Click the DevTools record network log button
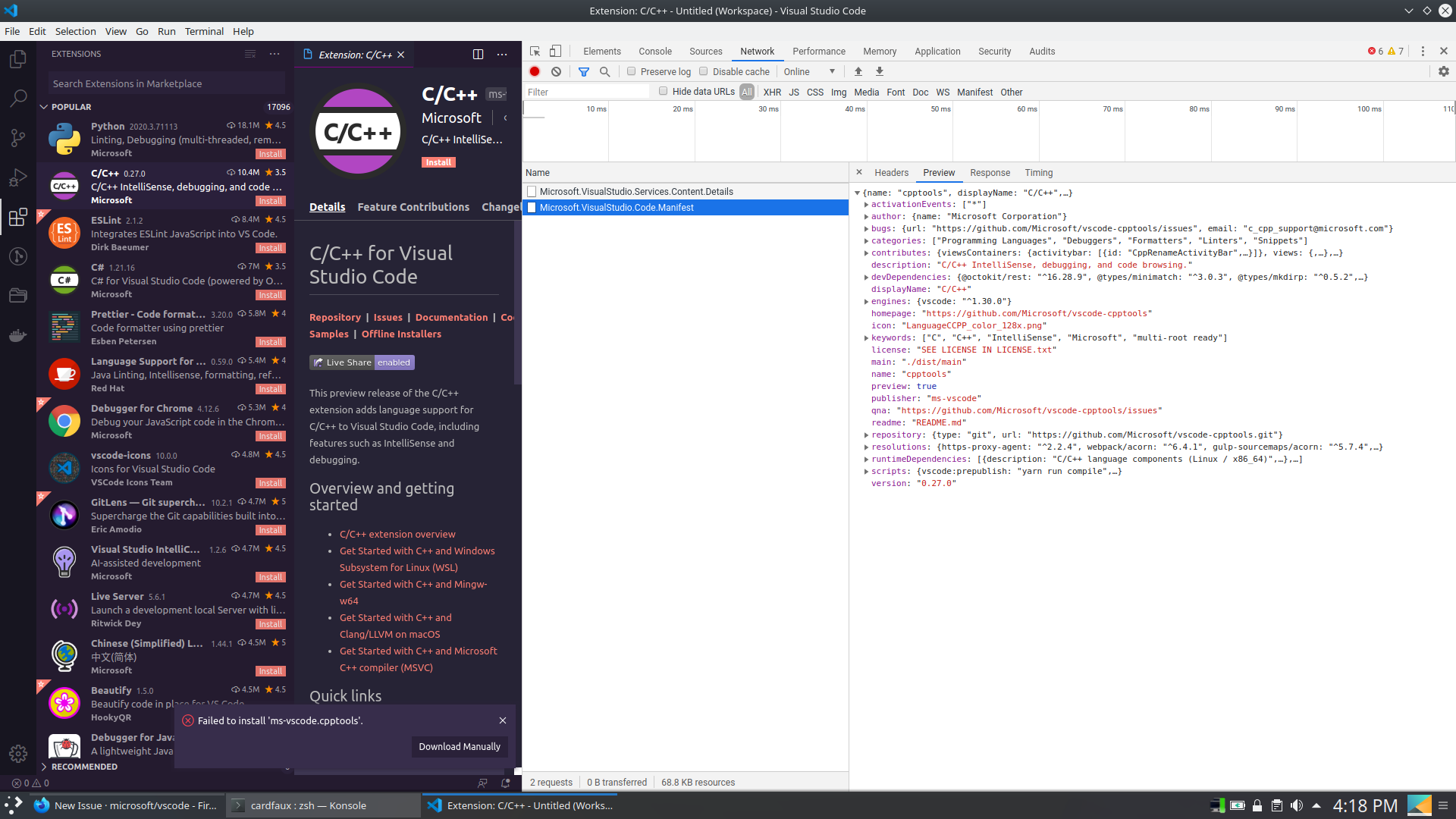 [535, 71]
